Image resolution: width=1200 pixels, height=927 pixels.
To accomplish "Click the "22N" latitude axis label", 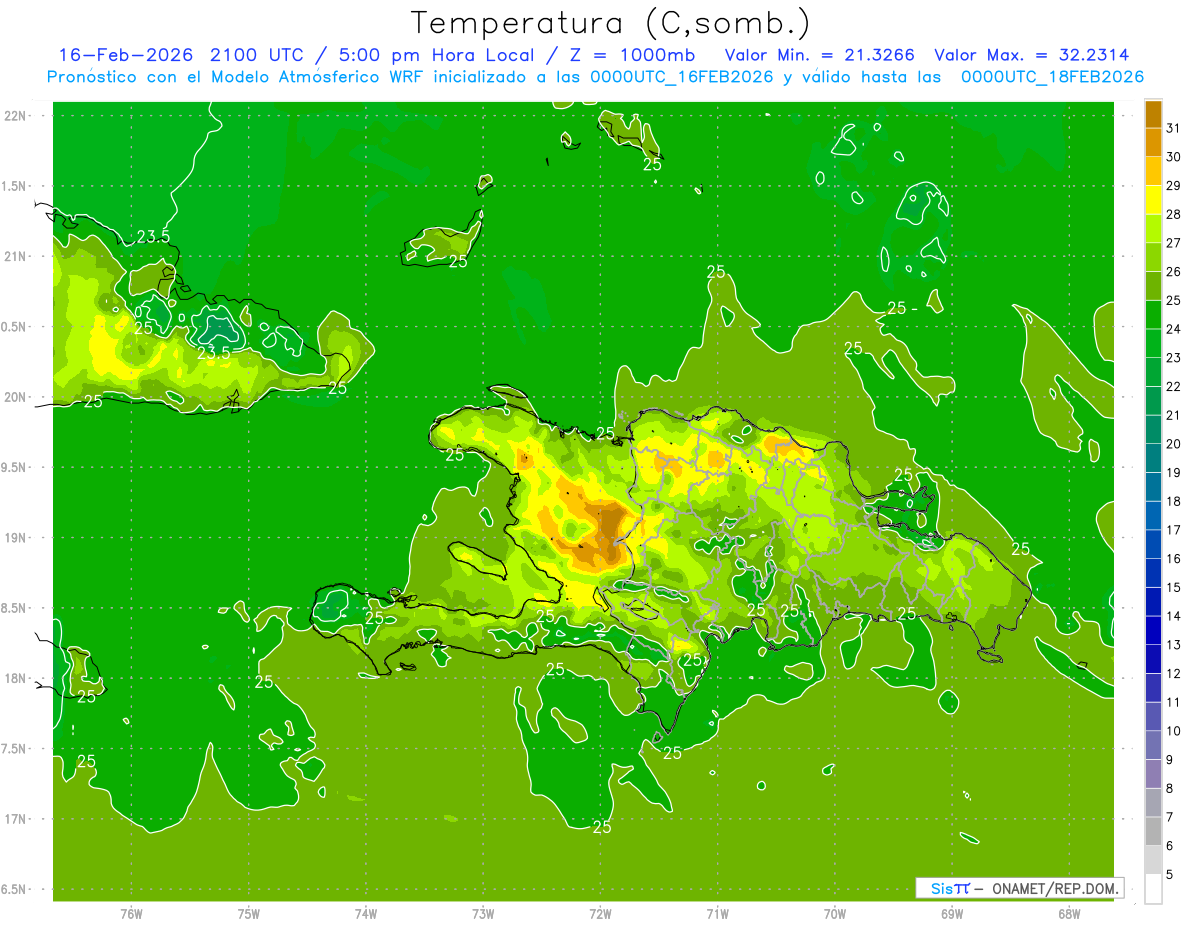I will 14,116.
